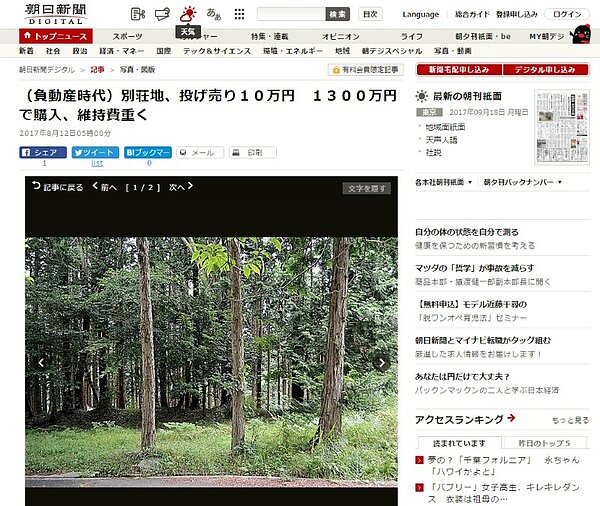Print the article (印刷)
The width and height of the screenshot is (600, 506).
tap(253, 152)
